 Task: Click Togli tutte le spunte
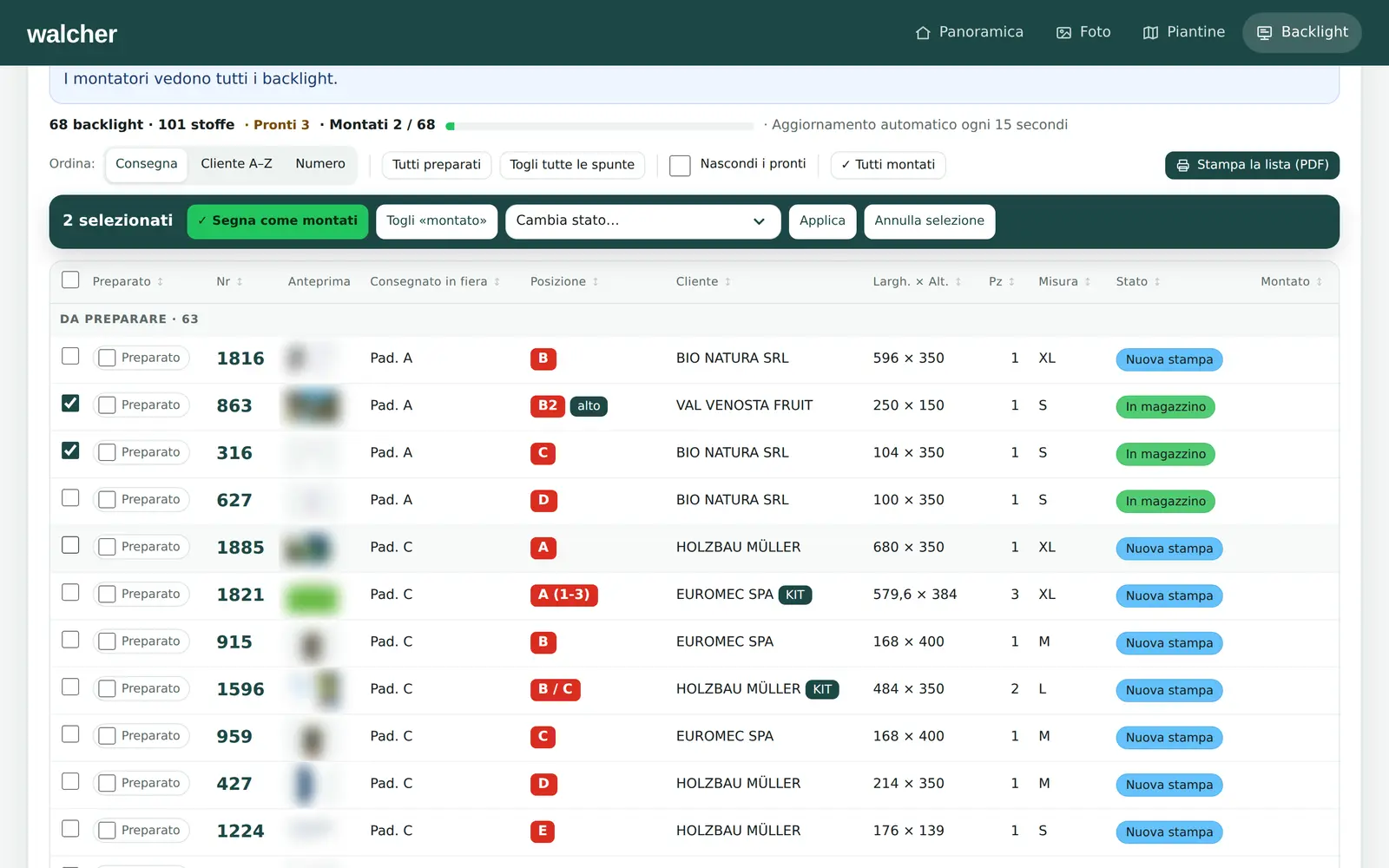(572, 165)
